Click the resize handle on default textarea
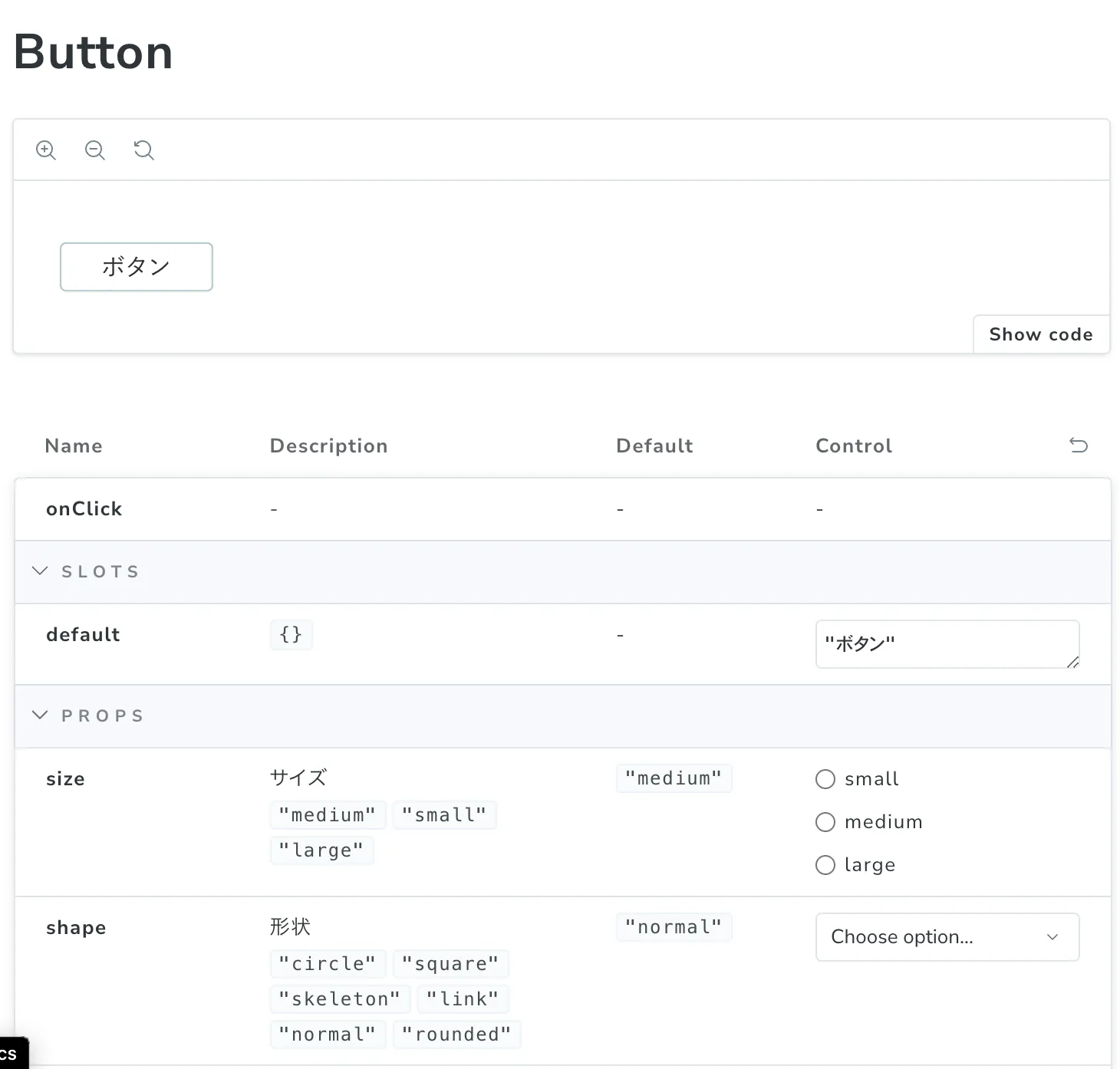 coord(1072,662)
